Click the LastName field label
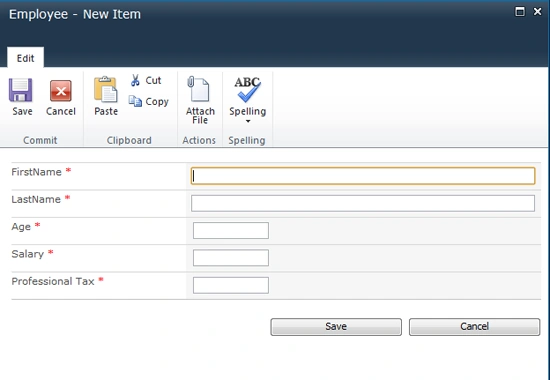The image size is (550, 380). [x=36, y=199]
